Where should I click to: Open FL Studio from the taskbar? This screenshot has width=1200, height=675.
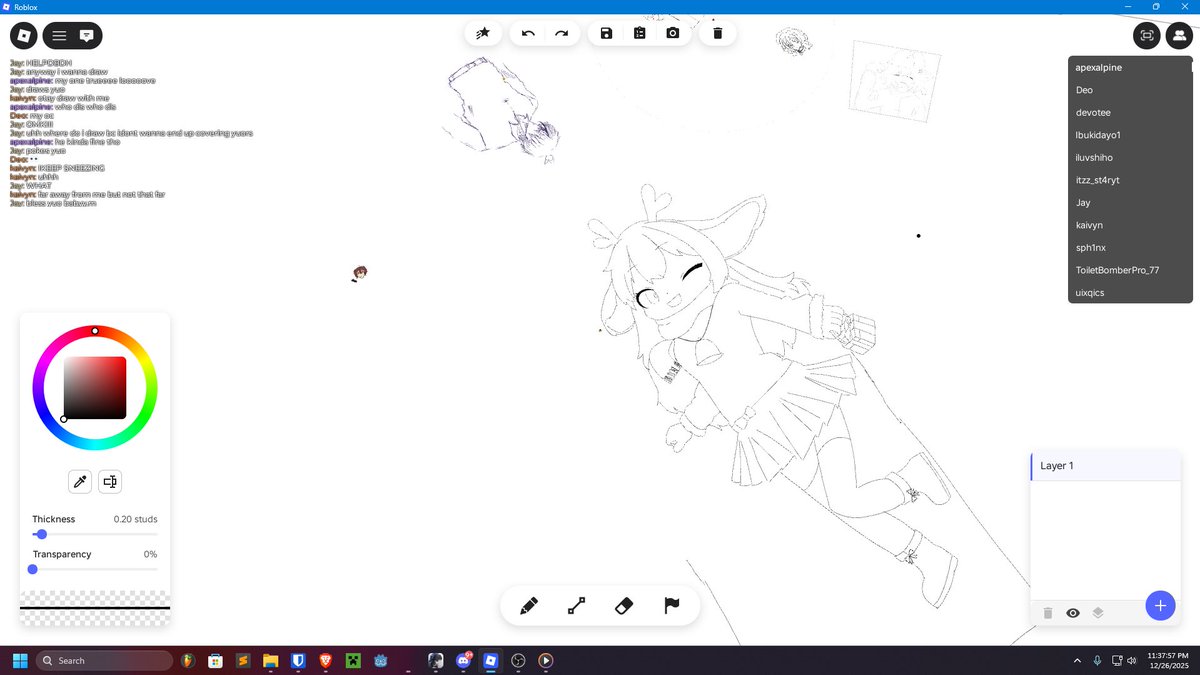click(187, 660)
